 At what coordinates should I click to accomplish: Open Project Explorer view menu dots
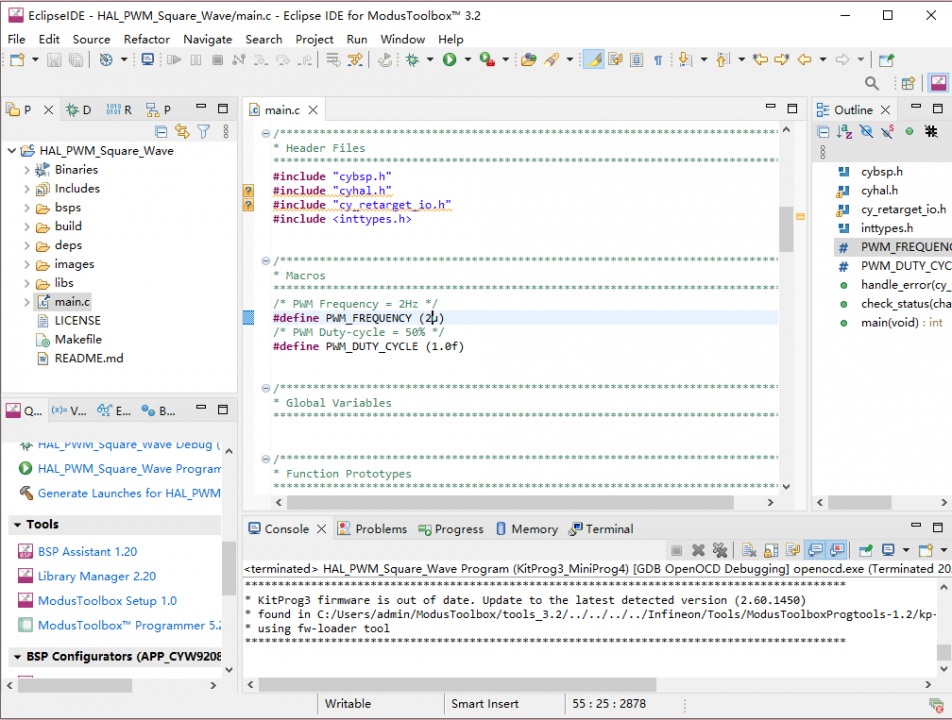point(226,131)
